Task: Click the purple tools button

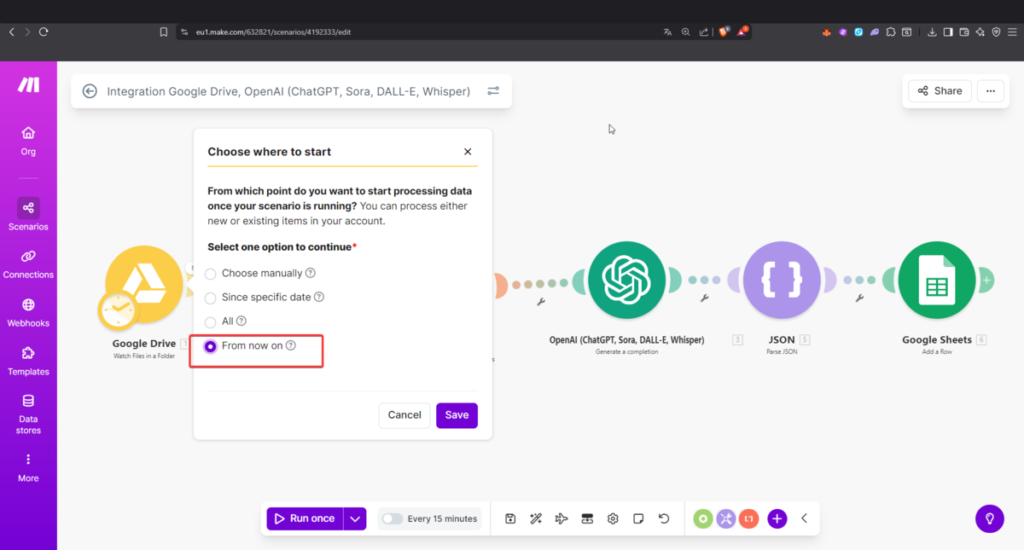Action: point(726,519)
